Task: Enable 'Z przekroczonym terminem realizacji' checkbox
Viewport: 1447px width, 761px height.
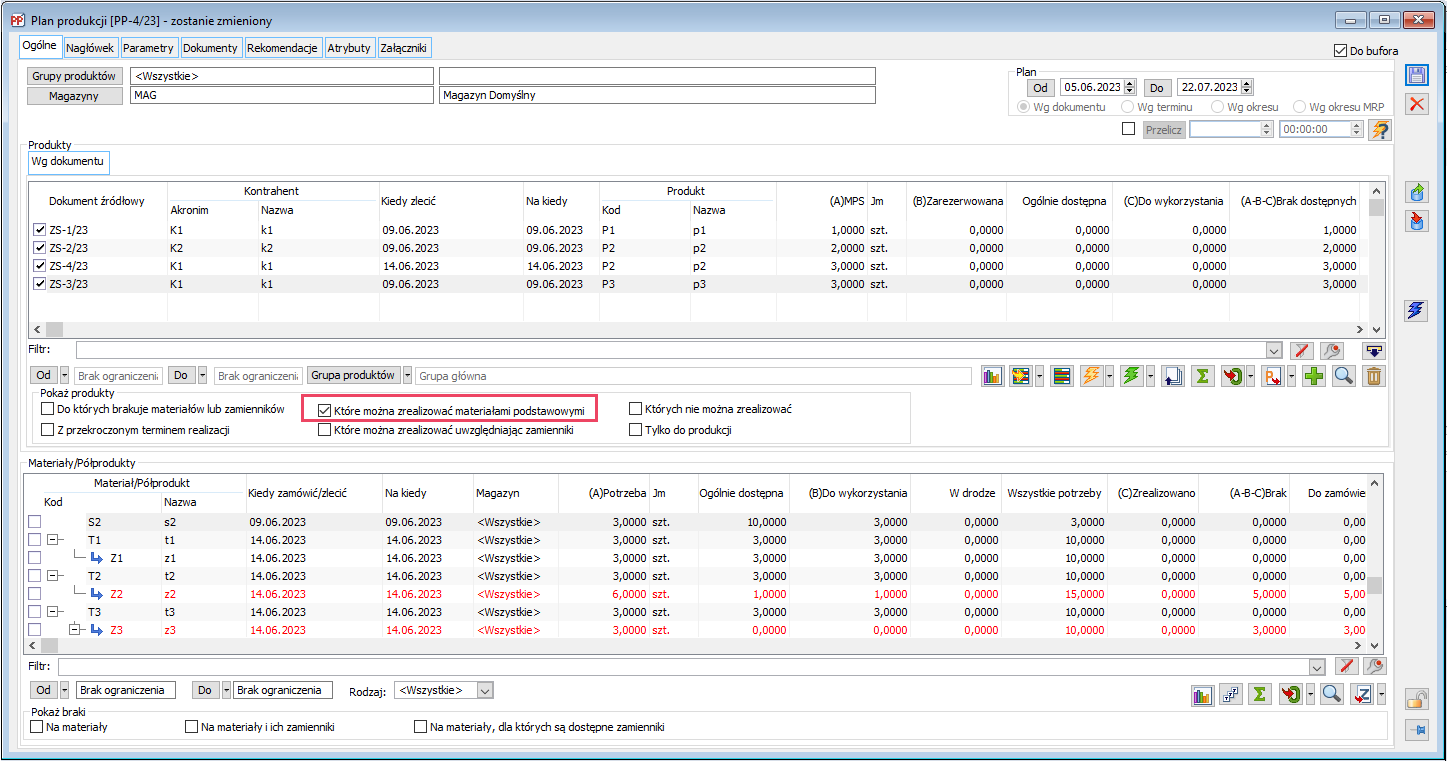Action: coord(47,430)
